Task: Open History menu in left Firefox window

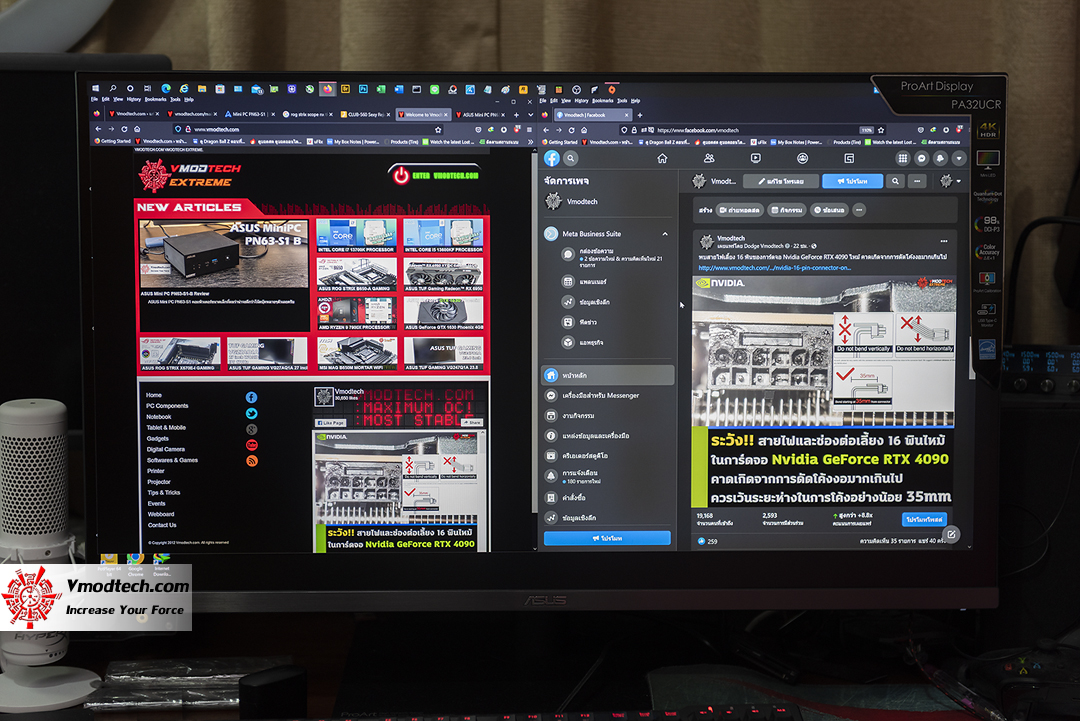Action: click(x=134, y=100)
